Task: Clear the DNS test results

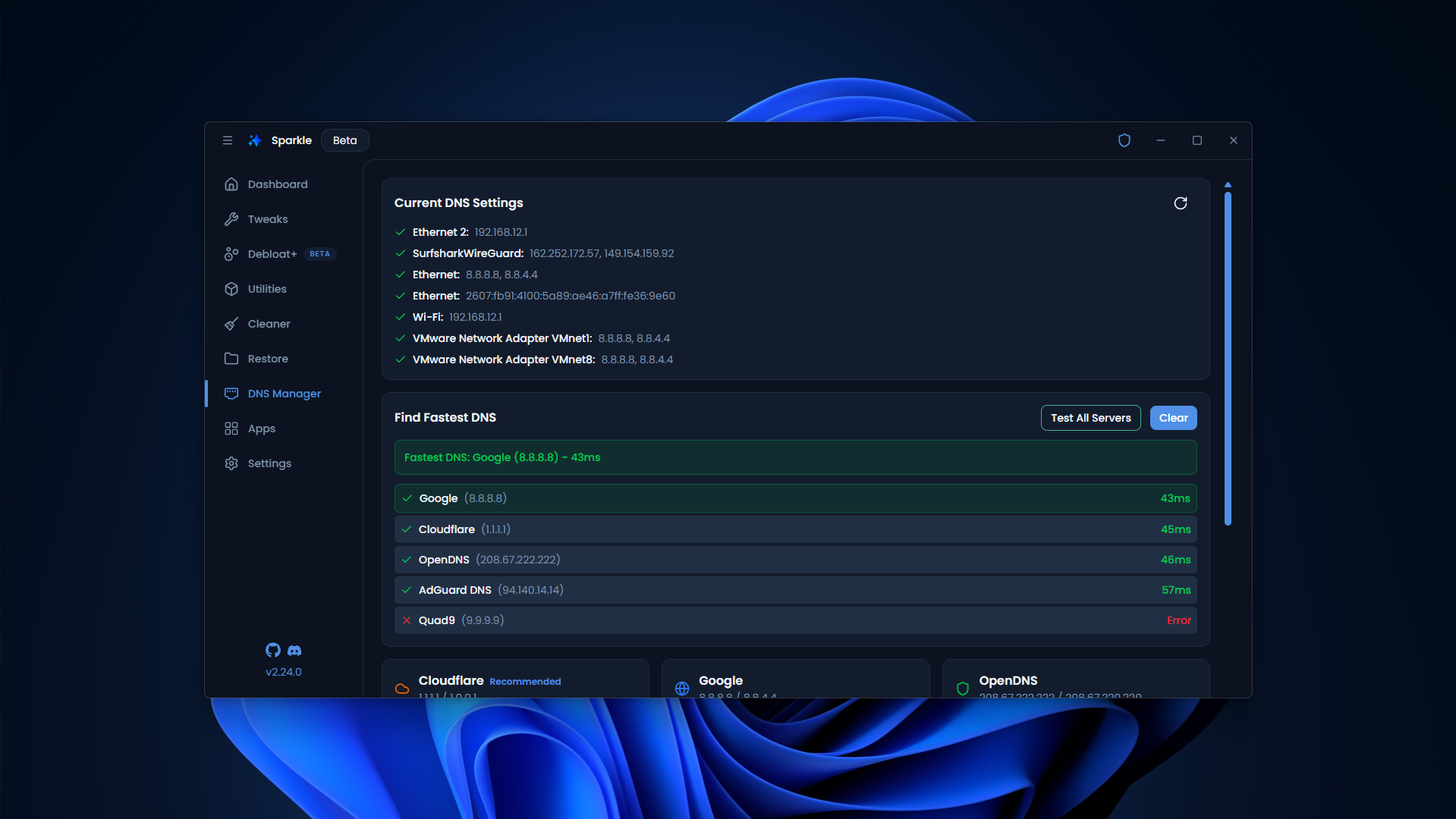Action: (x=1174, y=418)
